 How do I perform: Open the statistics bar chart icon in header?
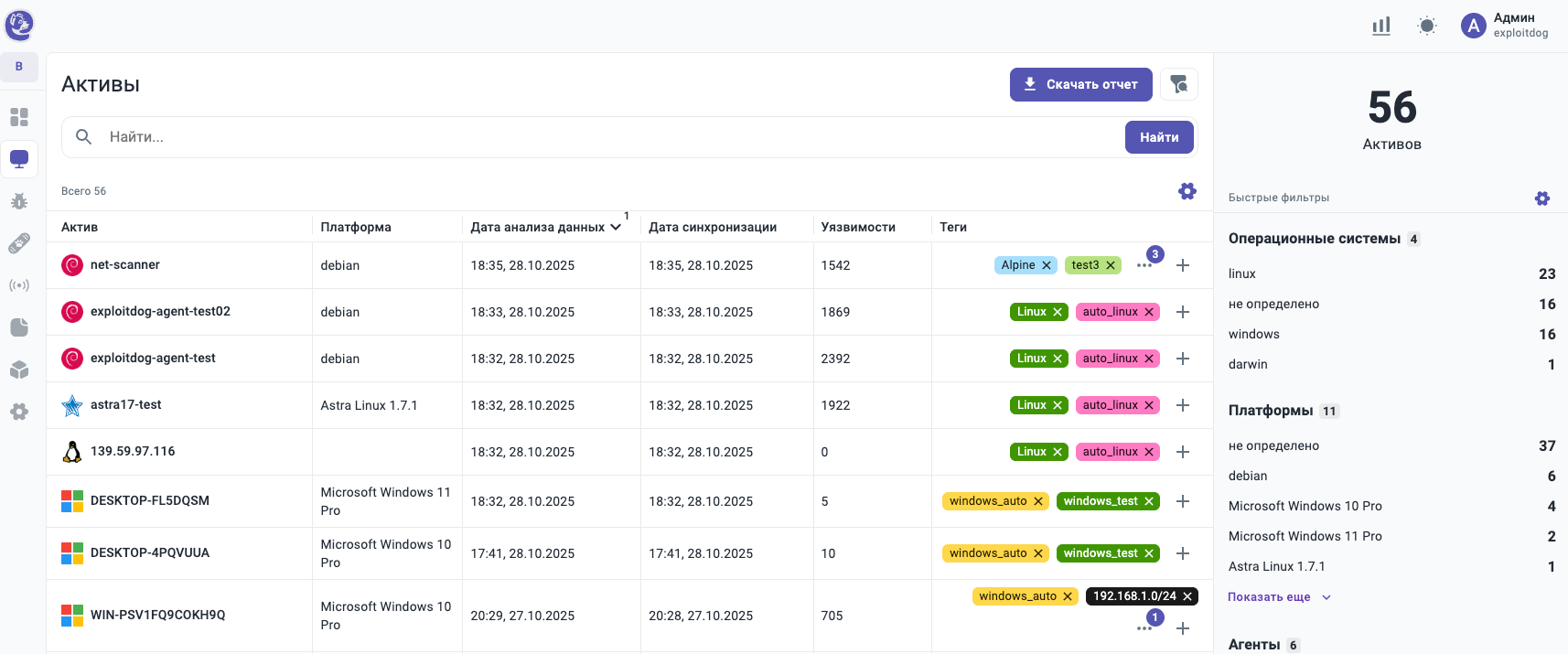coord(1381,26)
